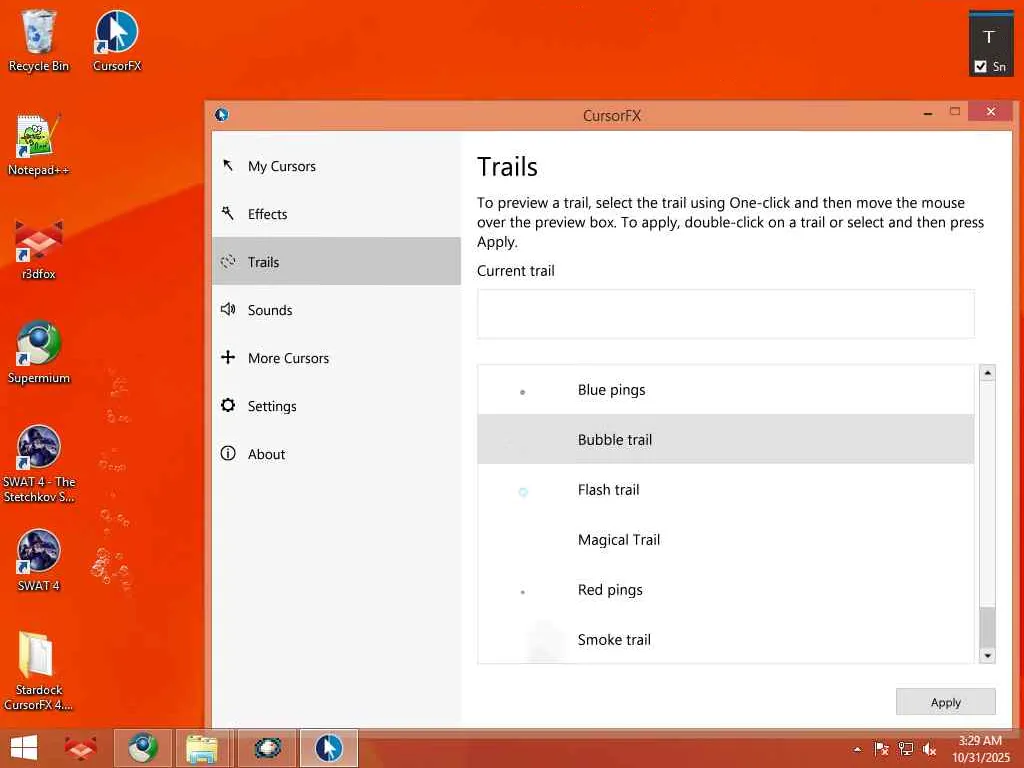Go to the Sounds section
This screenshot has height=768, width=1024.
pyautogui.click(x=336, y=310)
